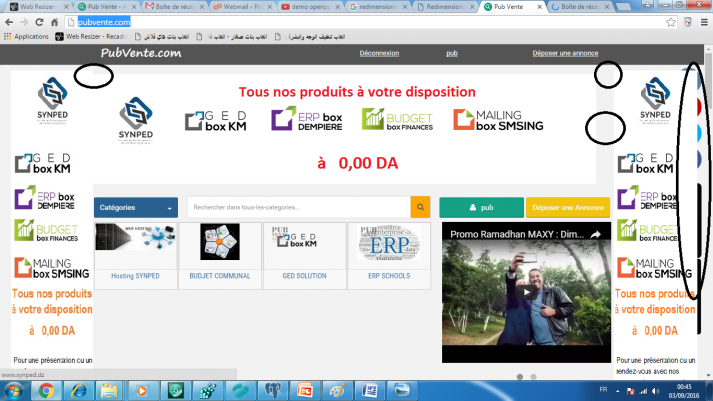Click the BUDJET COMMUNAL thumbnail image
The height and width of the screenshot is (401, 713).
220,242
